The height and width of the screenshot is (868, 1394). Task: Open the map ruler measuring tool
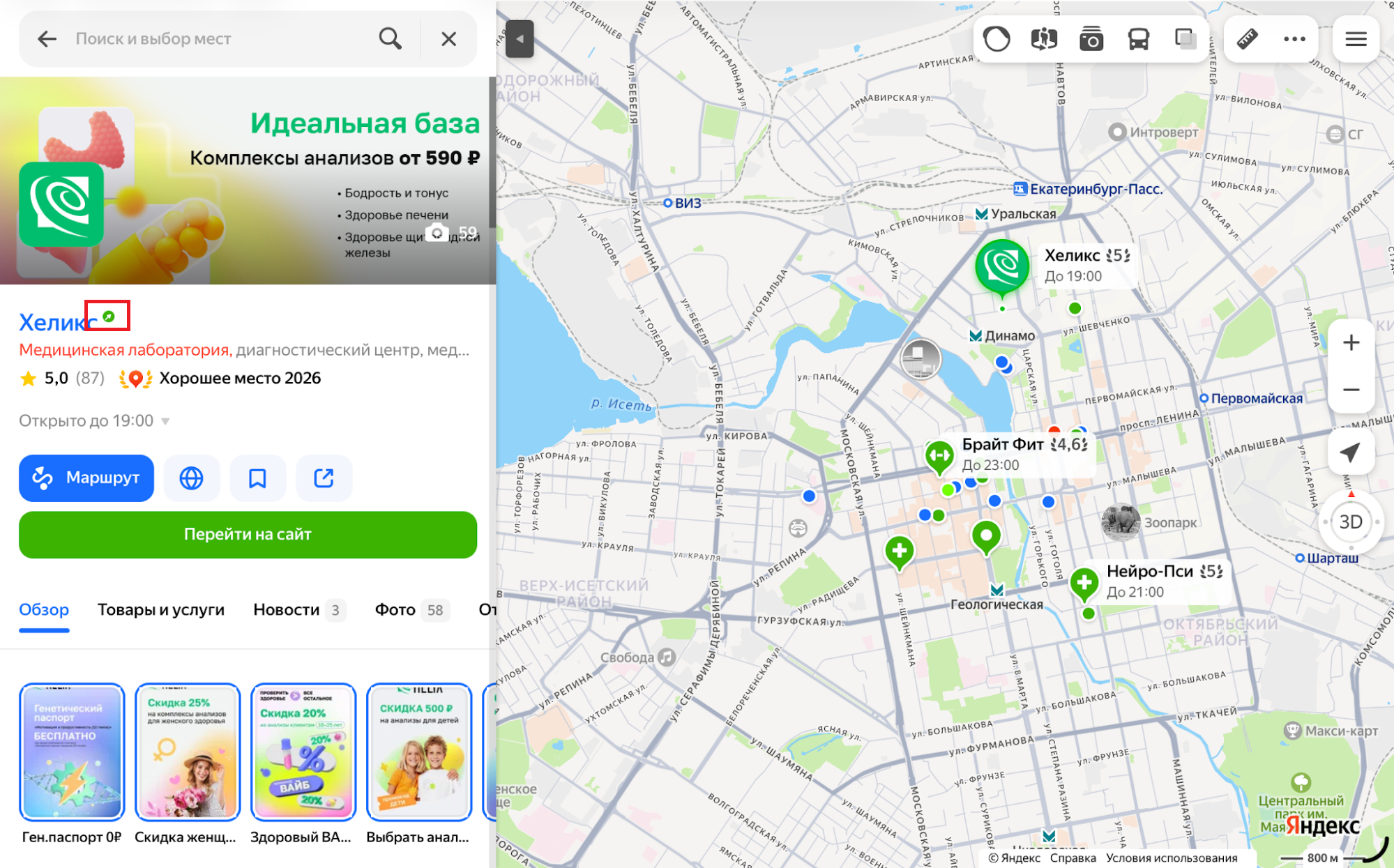1247,39
